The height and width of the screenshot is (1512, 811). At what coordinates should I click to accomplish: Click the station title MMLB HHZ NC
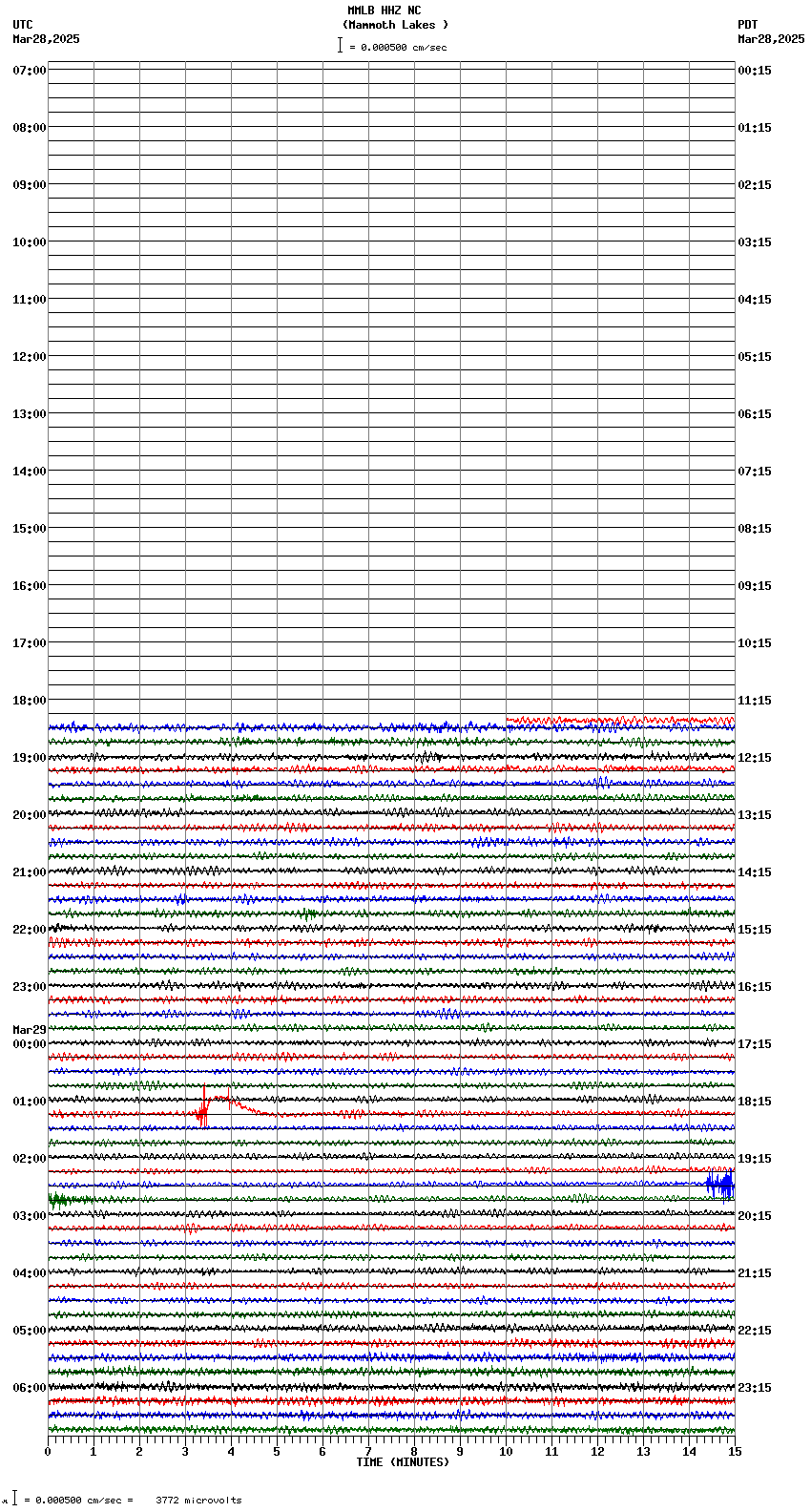point(384,10)
